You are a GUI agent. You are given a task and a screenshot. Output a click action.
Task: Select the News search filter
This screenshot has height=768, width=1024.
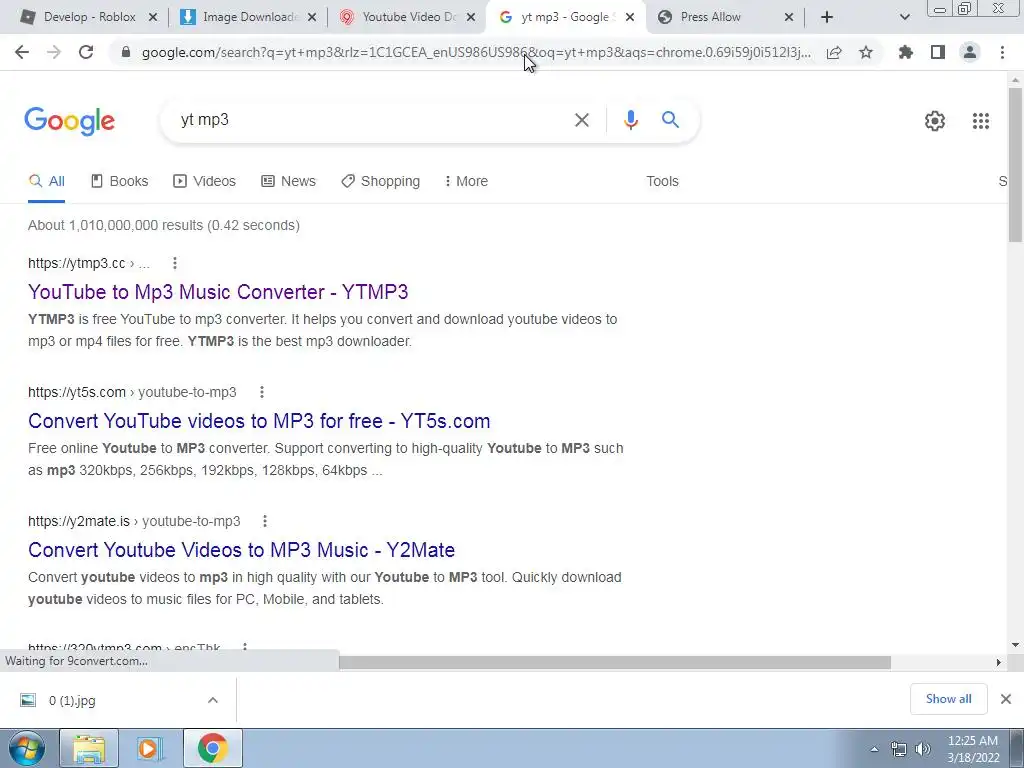[x=288, y=182]
